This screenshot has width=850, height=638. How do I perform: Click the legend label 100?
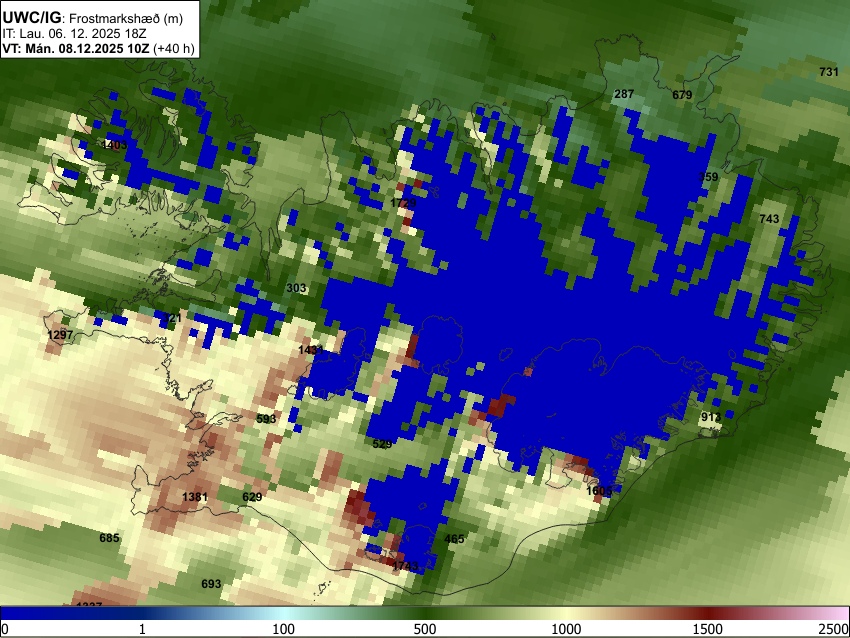click(283, 629)
